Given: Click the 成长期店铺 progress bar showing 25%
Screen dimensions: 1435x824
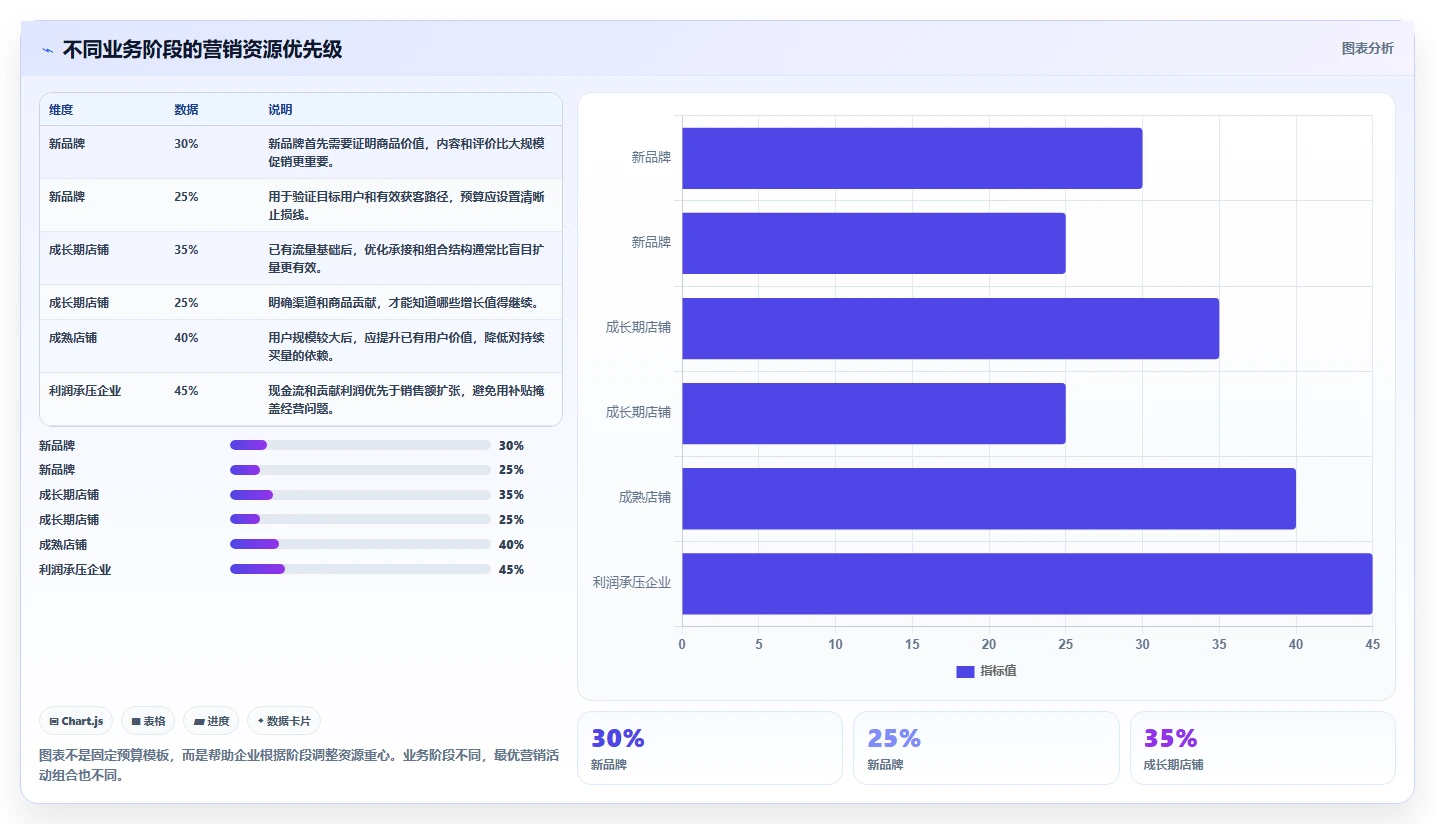Looking at the screenshot, I should [x=360, y=520].
